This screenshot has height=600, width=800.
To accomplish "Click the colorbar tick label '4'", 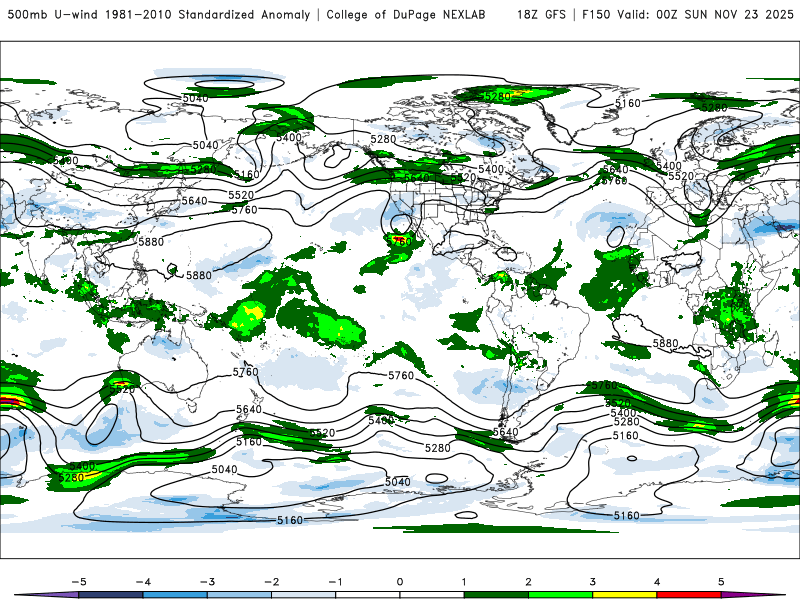I will point(657,582).
